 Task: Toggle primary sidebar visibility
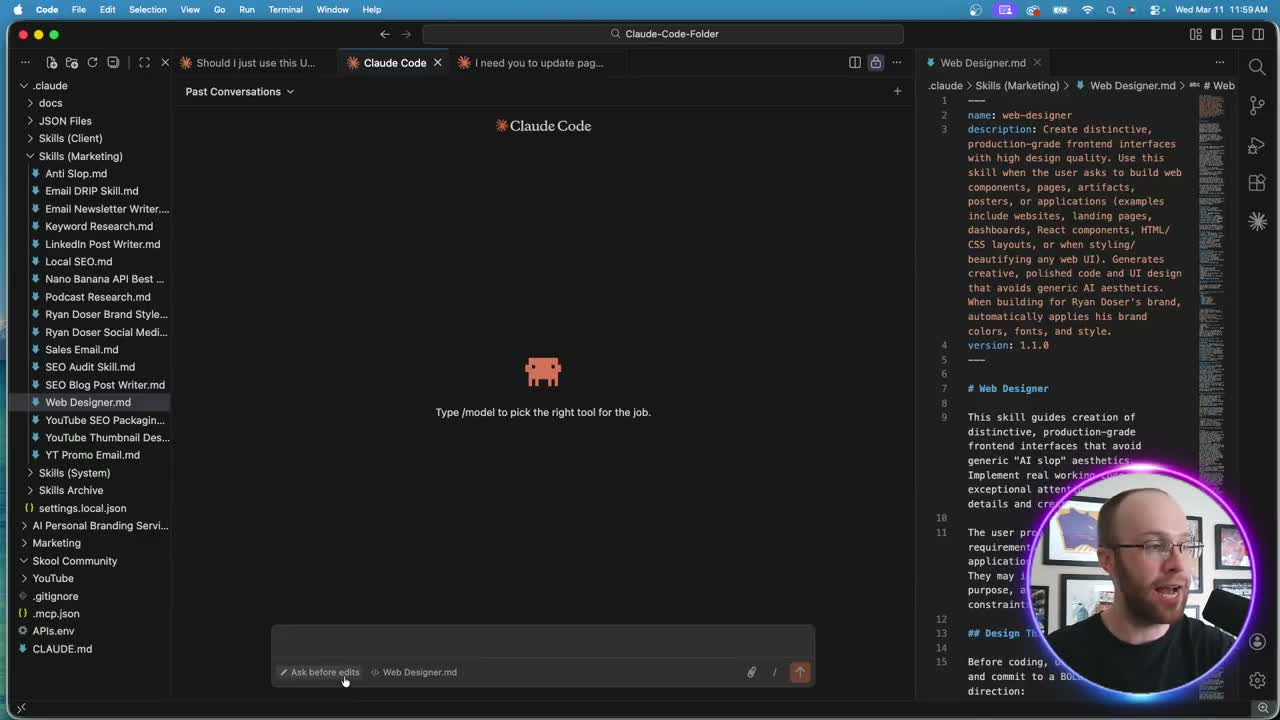pos(1217,34)
